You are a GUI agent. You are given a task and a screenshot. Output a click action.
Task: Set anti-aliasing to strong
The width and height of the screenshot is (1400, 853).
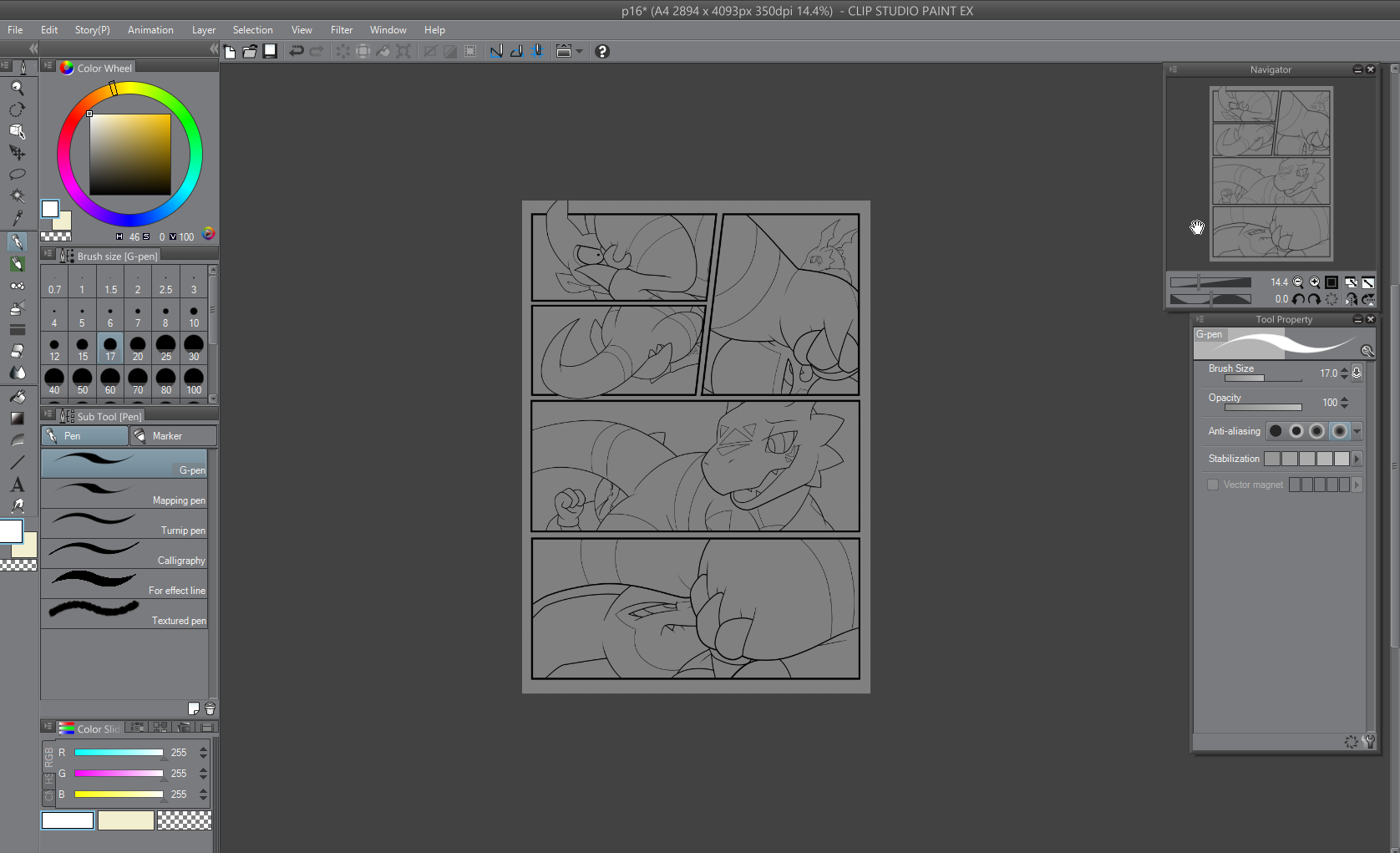click(x=1339, y=431)
